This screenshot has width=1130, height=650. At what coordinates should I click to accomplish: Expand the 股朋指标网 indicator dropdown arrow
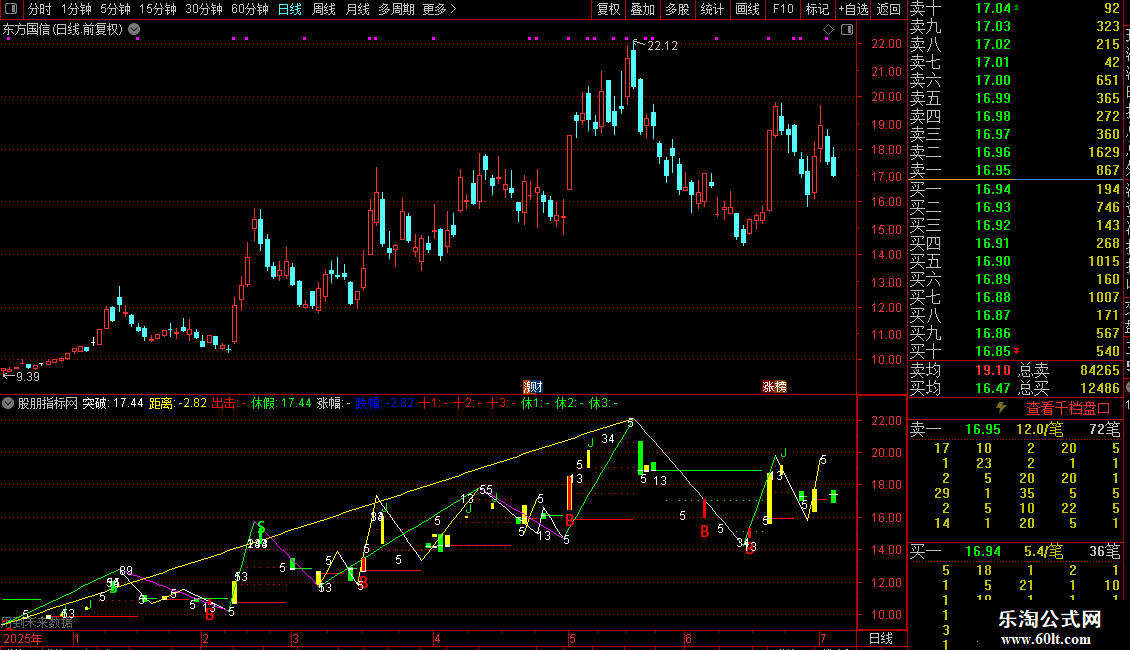tap(8, 404)
